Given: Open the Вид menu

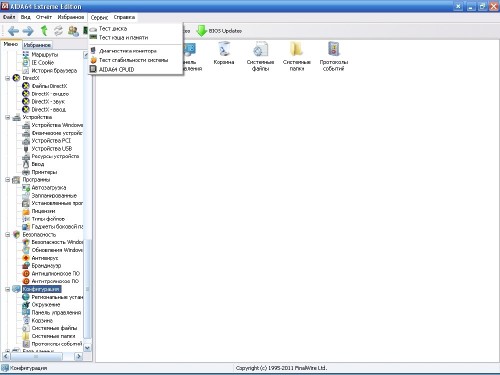Looking at the screenshot, I should pyautogui.click(x=26, y=17).
